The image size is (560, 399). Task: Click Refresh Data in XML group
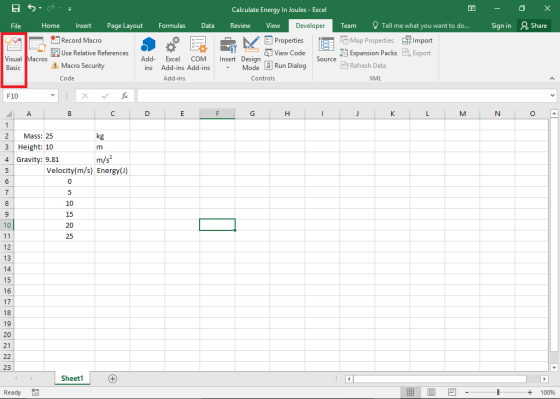[363, 65]
